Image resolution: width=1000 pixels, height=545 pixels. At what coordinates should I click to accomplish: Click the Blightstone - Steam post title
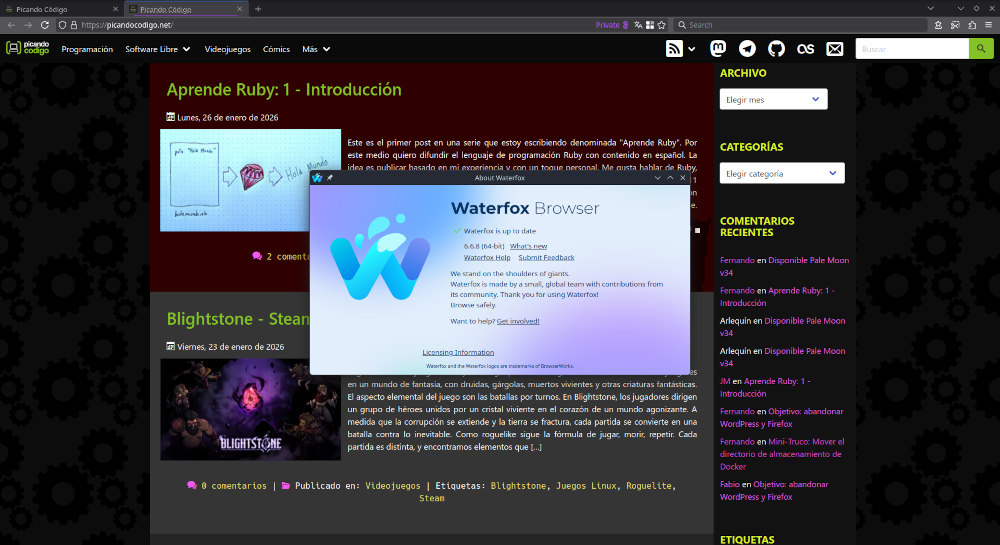coord(238,319)
